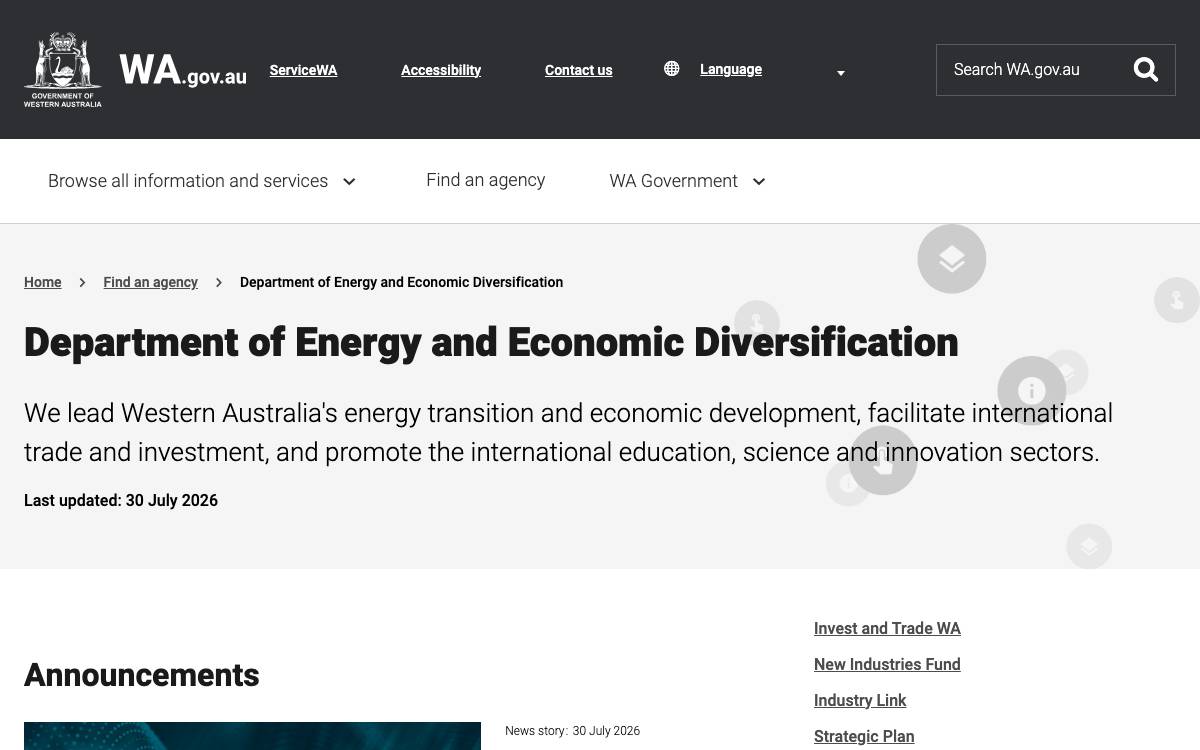Open the WA.gov.au home logo

click(x=183, y=70)
